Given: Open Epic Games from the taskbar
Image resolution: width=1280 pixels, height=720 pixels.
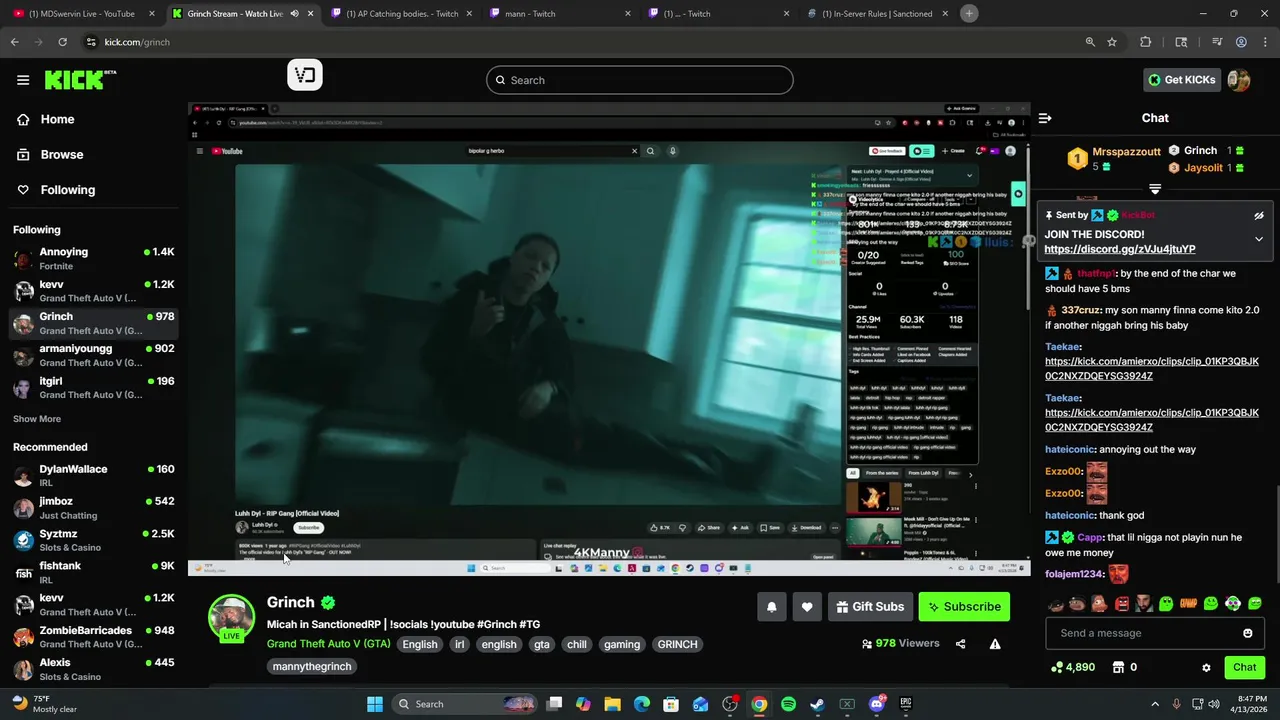Looking at the screenshot, I should point(906,704).
